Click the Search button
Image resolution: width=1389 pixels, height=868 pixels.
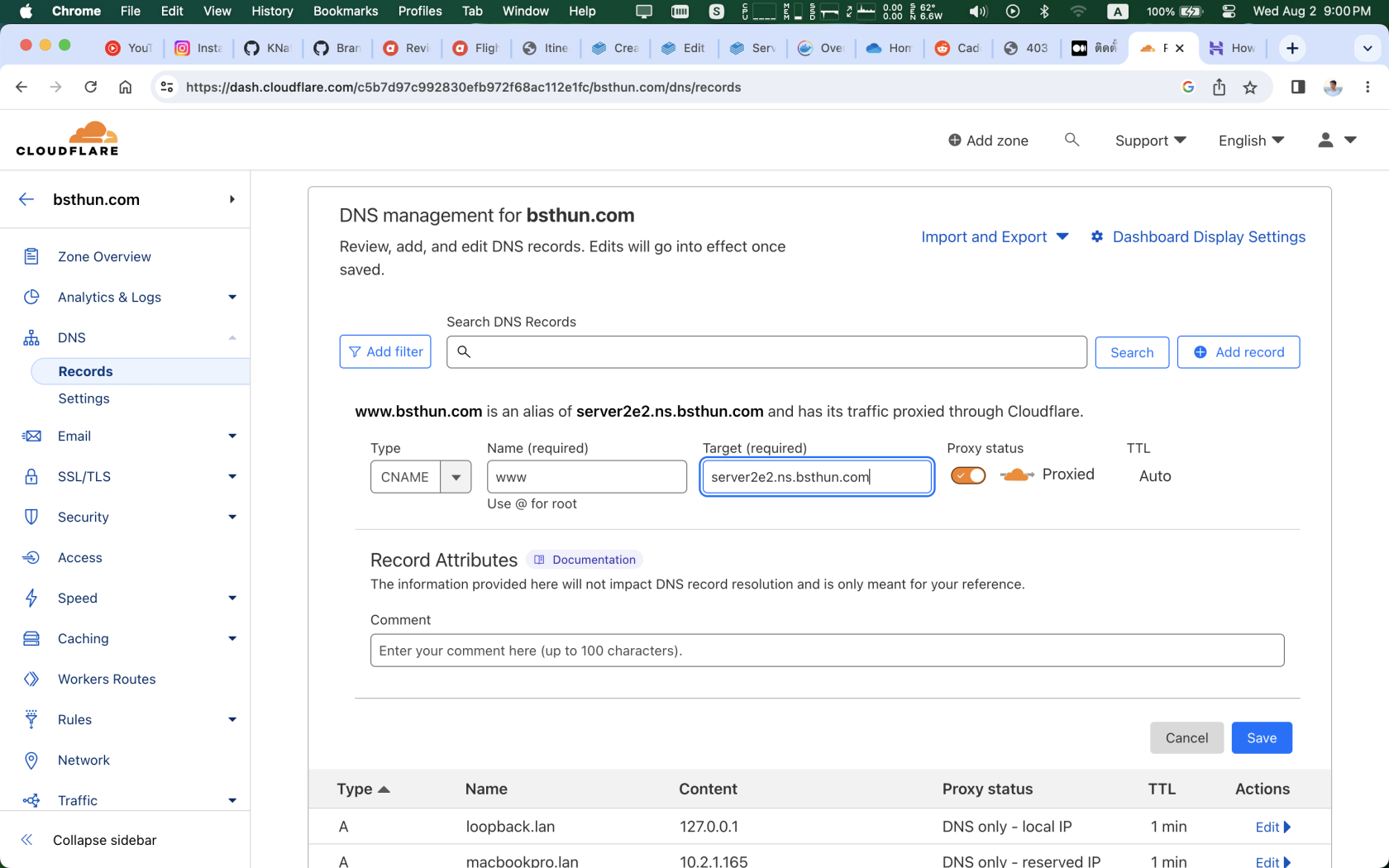click(x=1132, y=352)
